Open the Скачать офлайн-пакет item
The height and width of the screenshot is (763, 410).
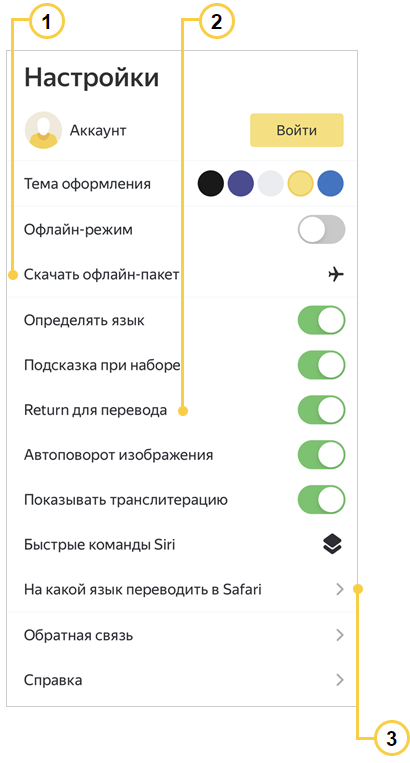181,275
